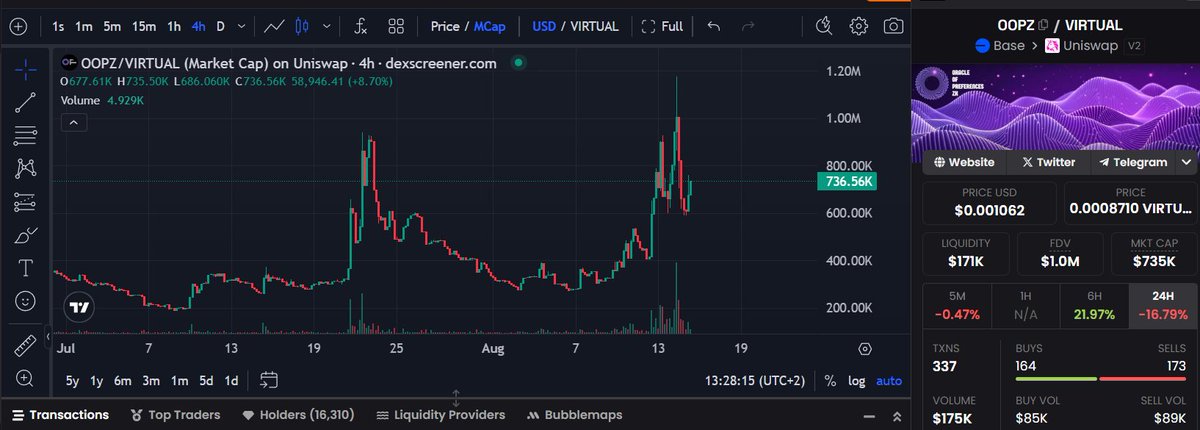Select the crosshair cursor tool
This screenshot has width=1200, height=430.
[26, 69]
